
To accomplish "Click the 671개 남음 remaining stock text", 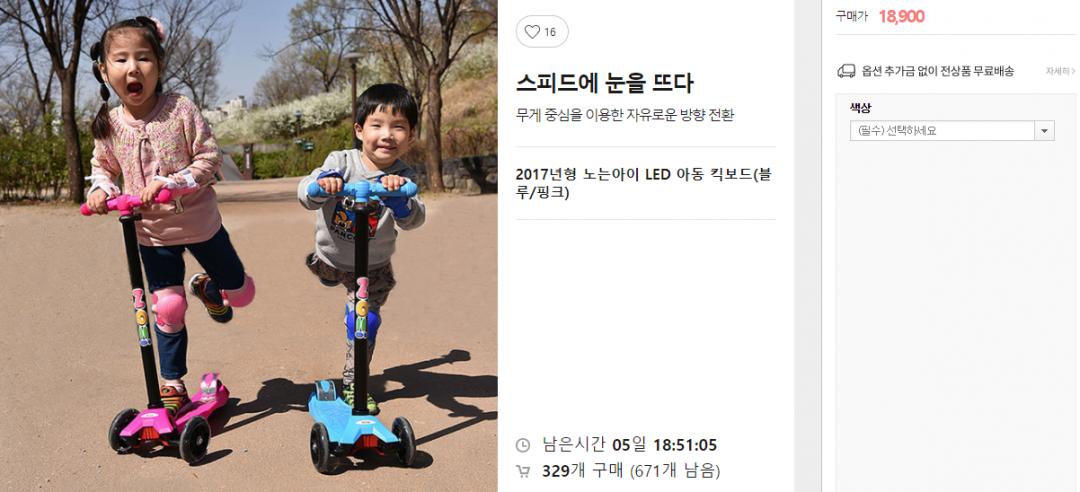I will (x=675, y=472).
